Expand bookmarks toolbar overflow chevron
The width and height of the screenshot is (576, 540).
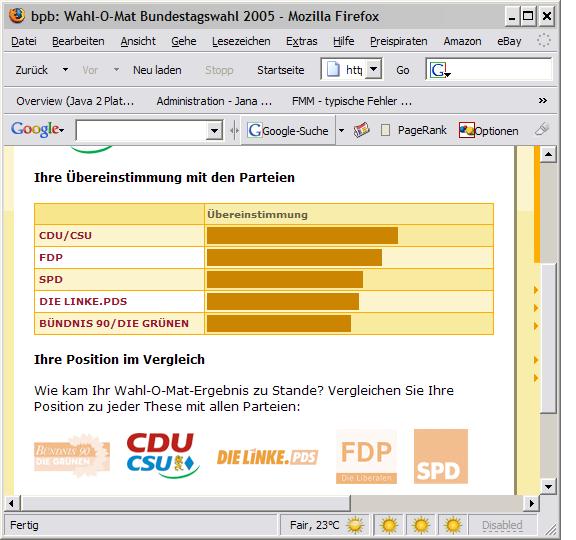click(x=543, y=101)
